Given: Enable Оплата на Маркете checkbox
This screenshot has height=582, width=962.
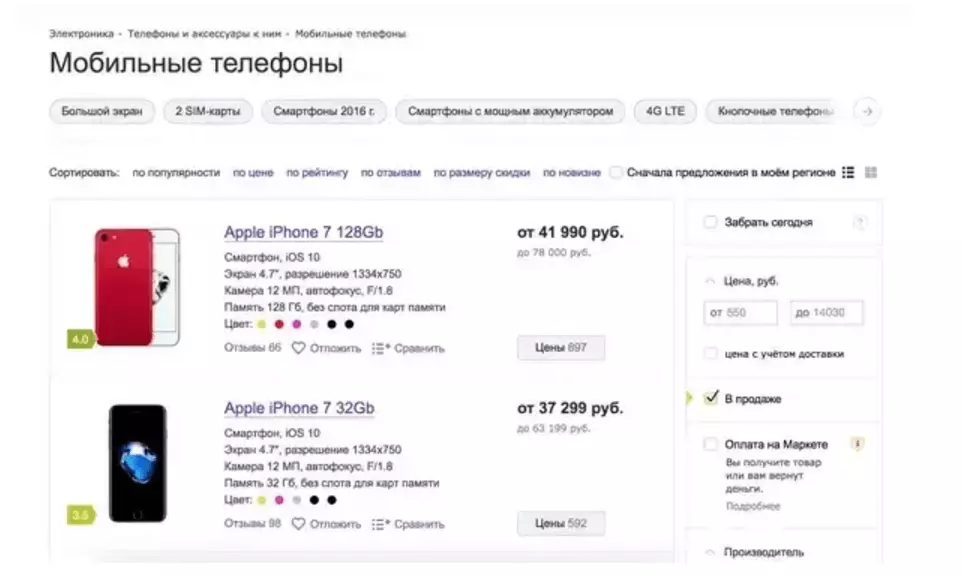Looking at the screenshot, I should click(710, 443).
